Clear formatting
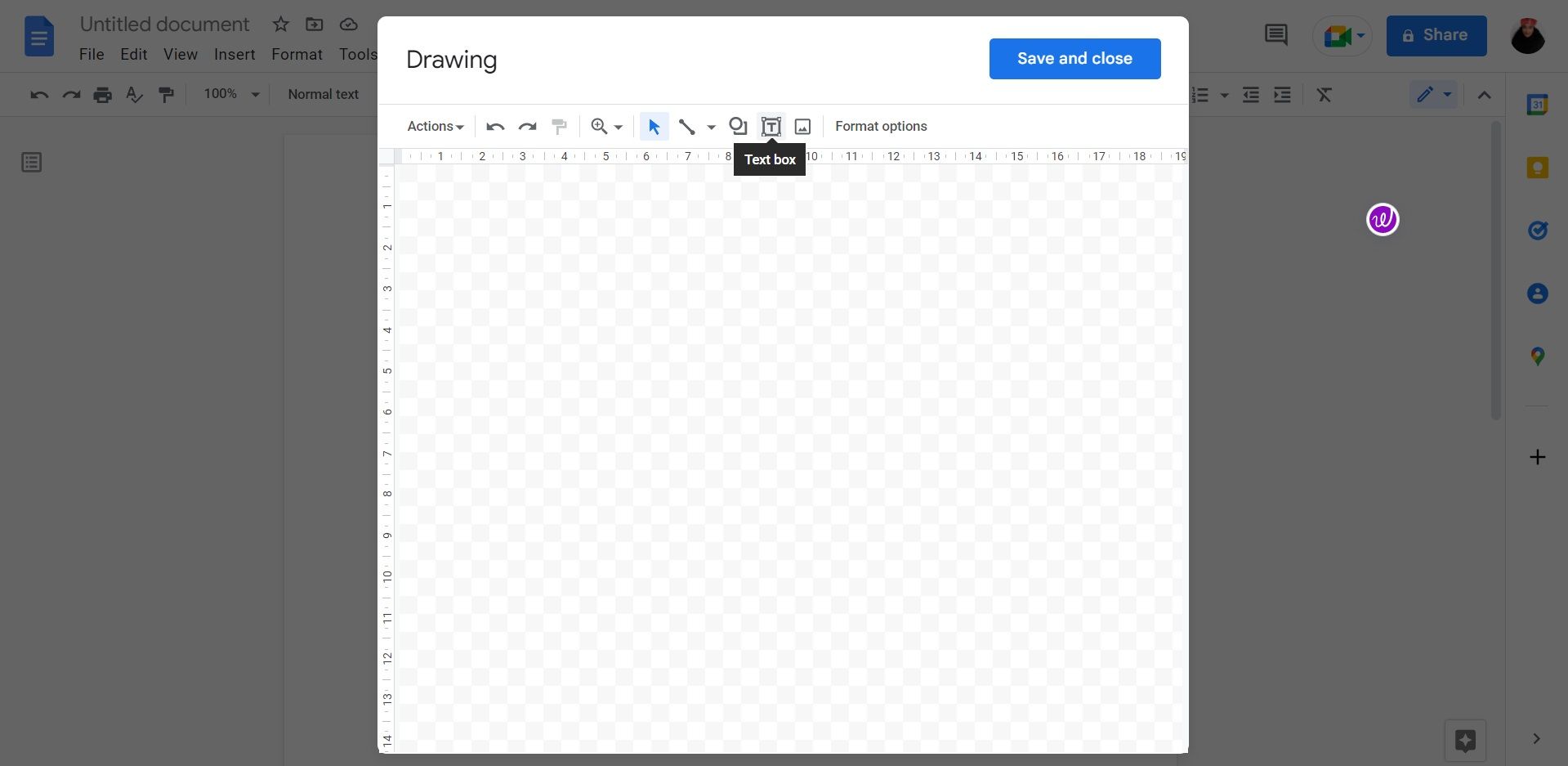Viewport: 1568px width, 766px height. [x=1325, y=95]
